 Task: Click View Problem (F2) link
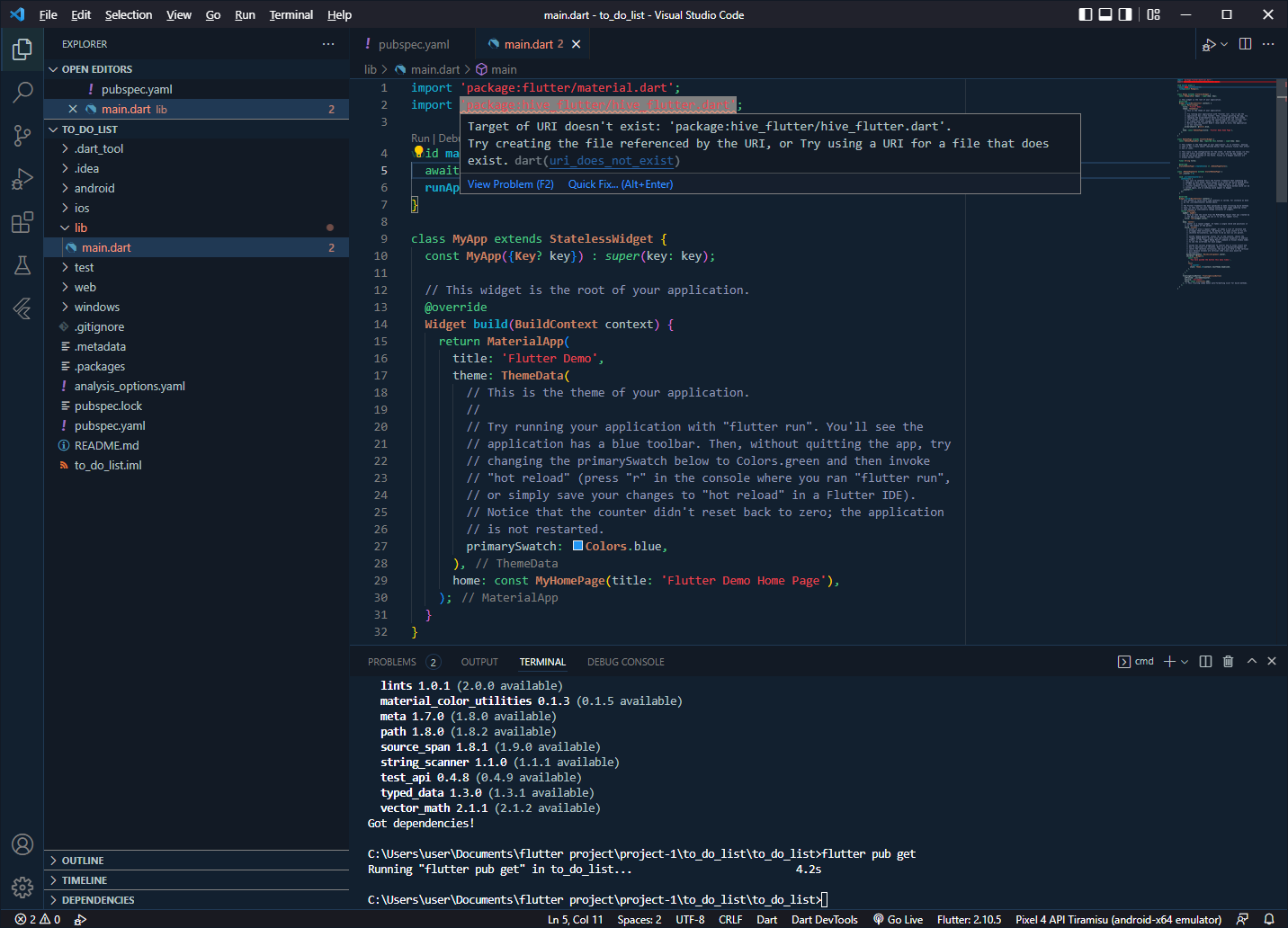pyautogui.click(x=511, y=184)
